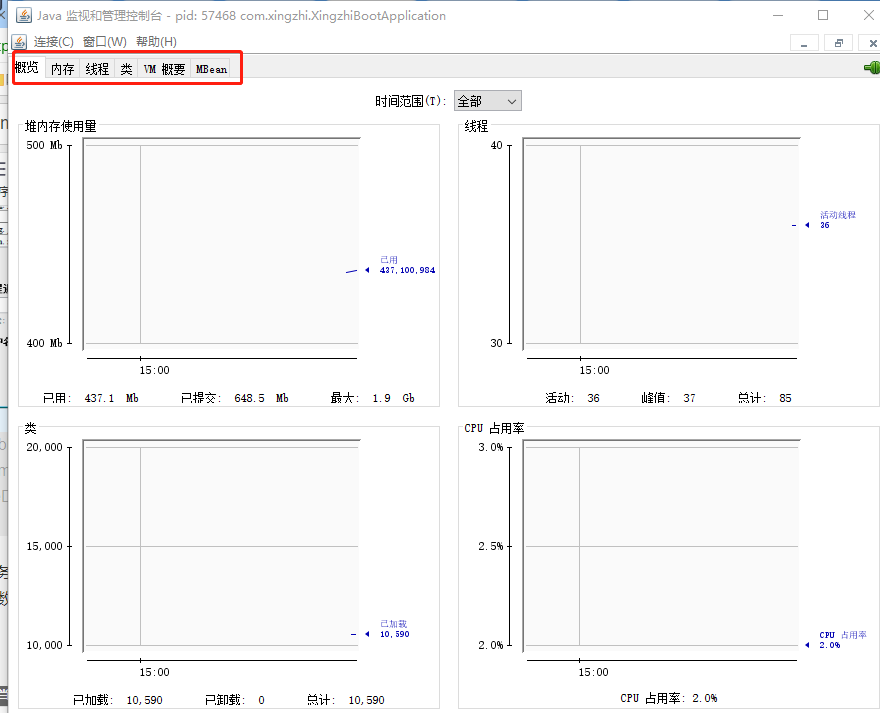The width and height of the screenshot is (880, 713).
Task: Click the 500 Mb axis label
Action: click(44, 145)
